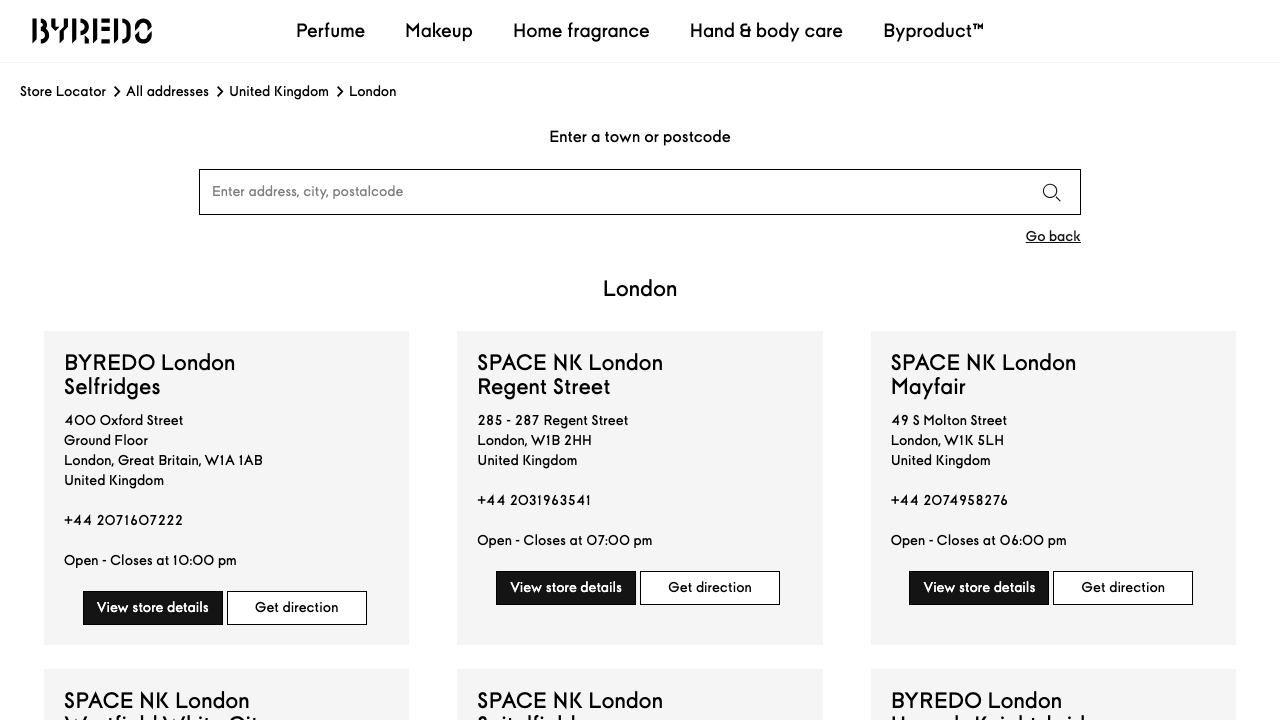Screen dimensions: 1280x720
Task: Open the SPACE NK Spitalfields store card
Action: [570, 701]
